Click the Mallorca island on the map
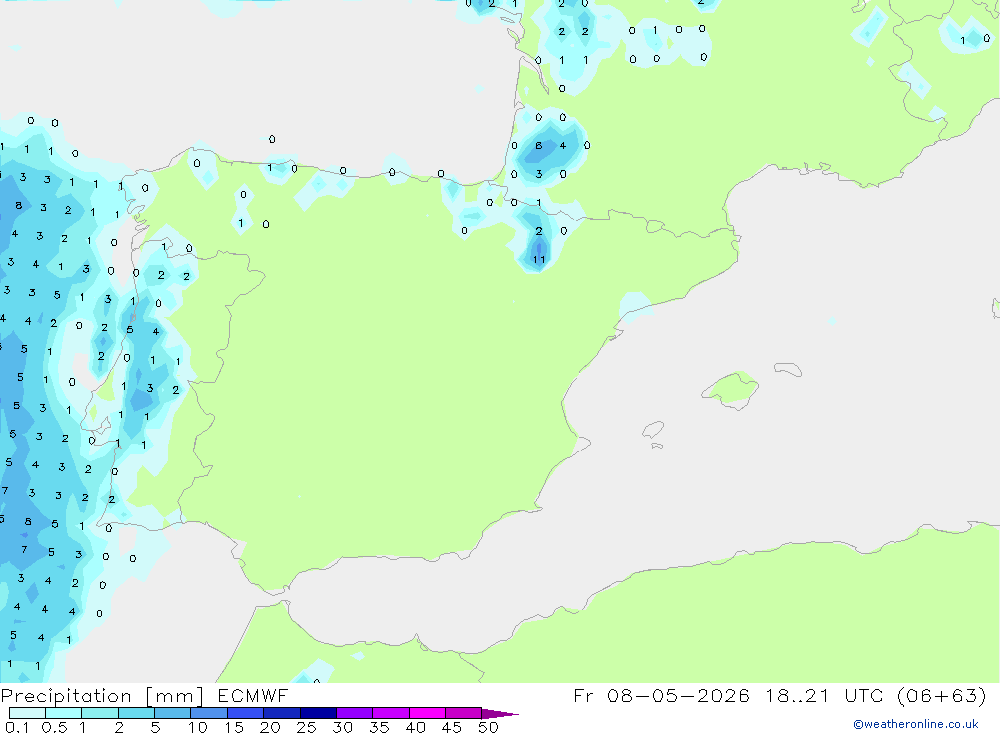This screenshot has height=733, width=1000. click(x=732, y=389)
